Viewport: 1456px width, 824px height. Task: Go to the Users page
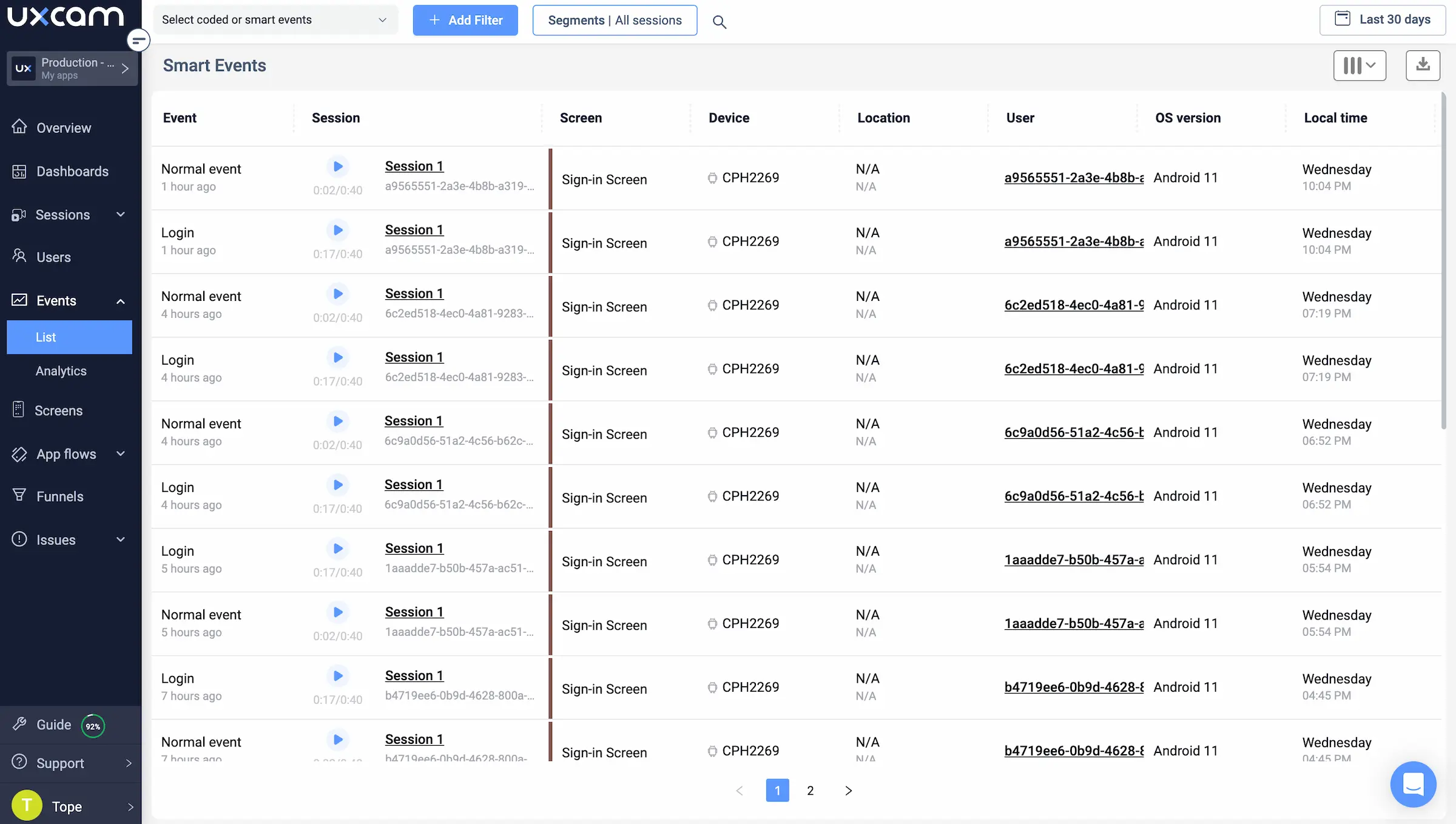(x=53, y=257)
